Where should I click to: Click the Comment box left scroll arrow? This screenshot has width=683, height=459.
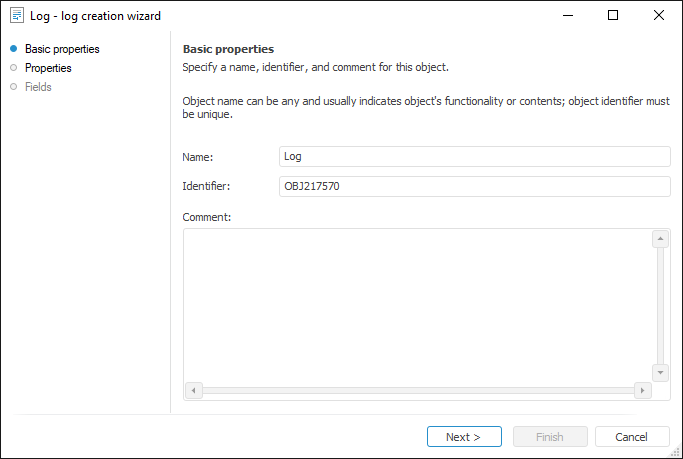(x=194, y=390)
